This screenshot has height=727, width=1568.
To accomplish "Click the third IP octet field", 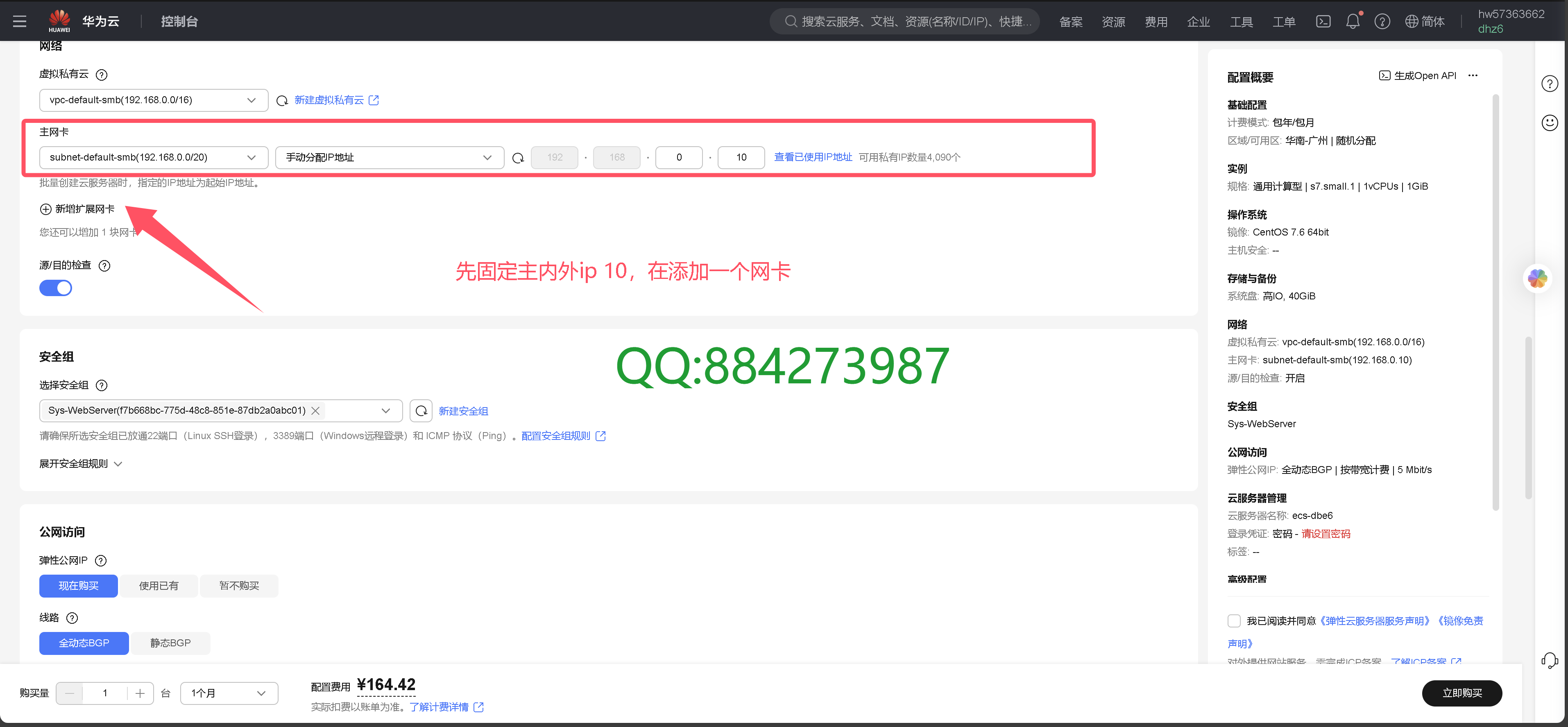I will (x=679, y=158).
